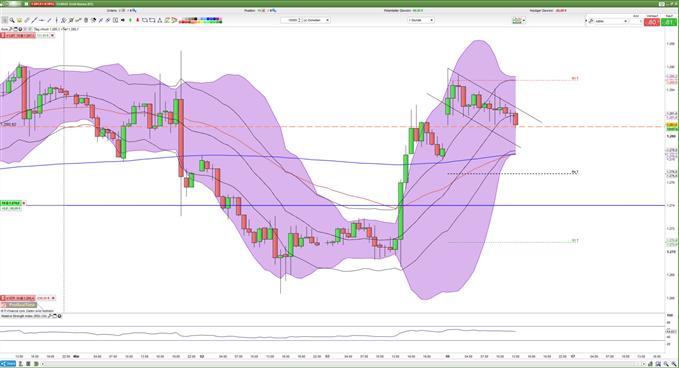The height and width of the screenshot is (368, 679).
Task: Select the cursor pointer tool
Action: pos(4,20)
